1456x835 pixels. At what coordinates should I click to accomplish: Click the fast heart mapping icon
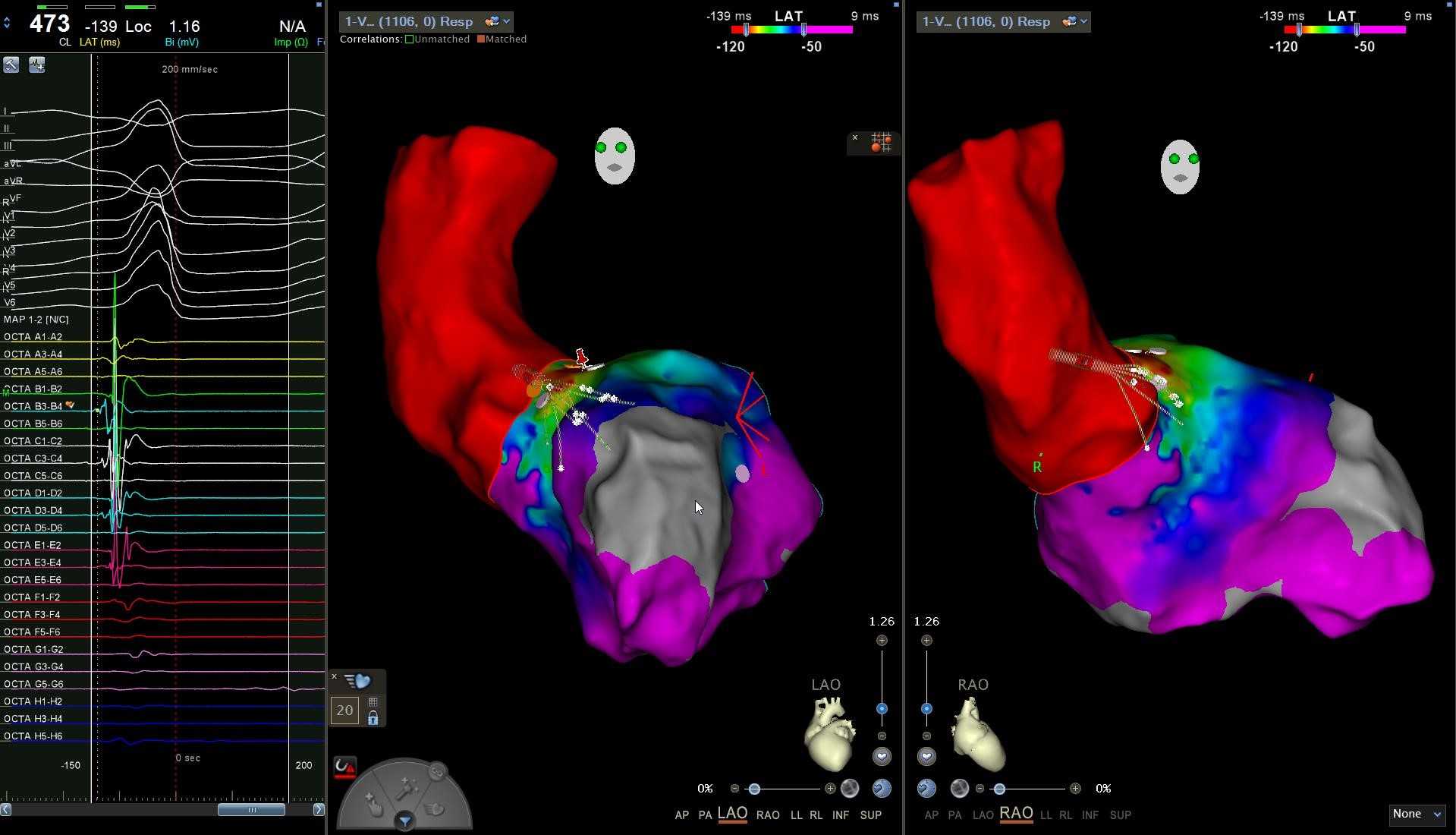coord(357,681)
